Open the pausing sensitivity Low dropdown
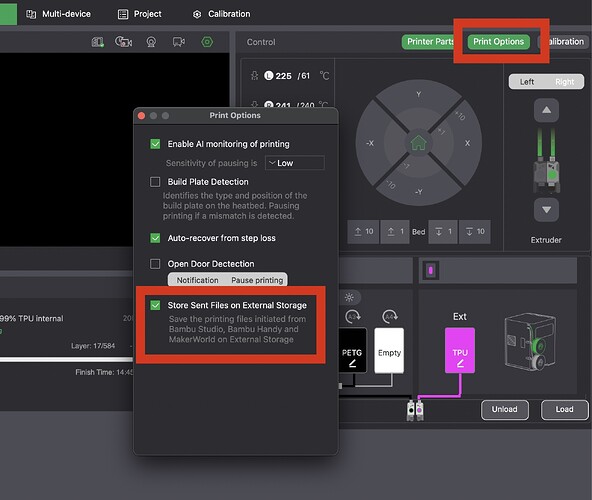592x500 pixels. (295, 163)
